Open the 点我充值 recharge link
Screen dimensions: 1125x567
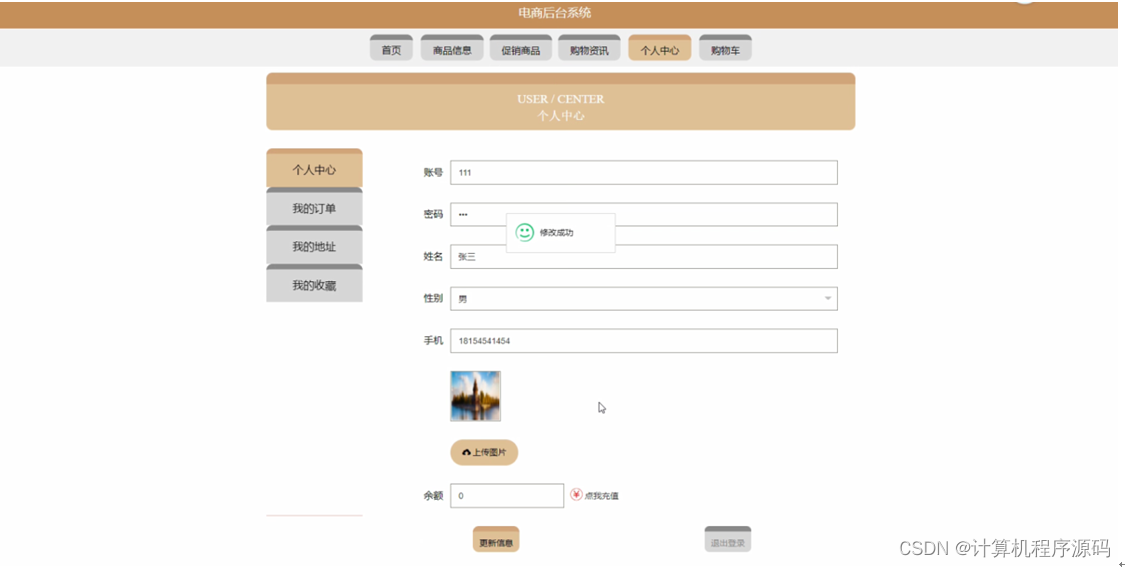(601, 496)
